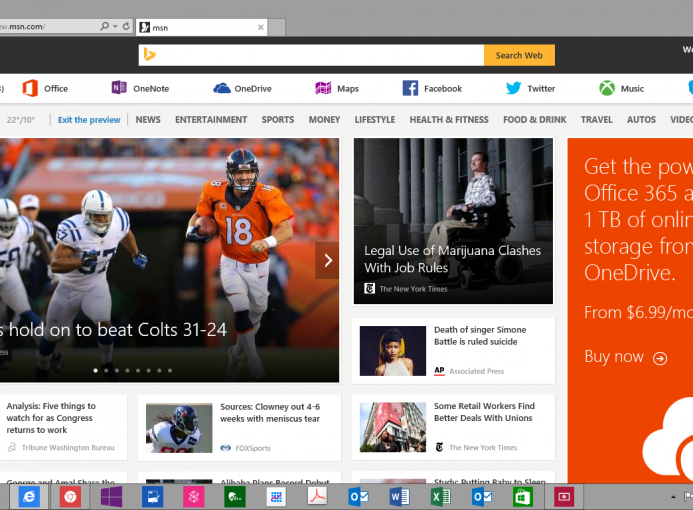The height and width of the screenshot is (510, 693).
Task: Open the Colts 31-24 headline story
Action: coord(113,330)
